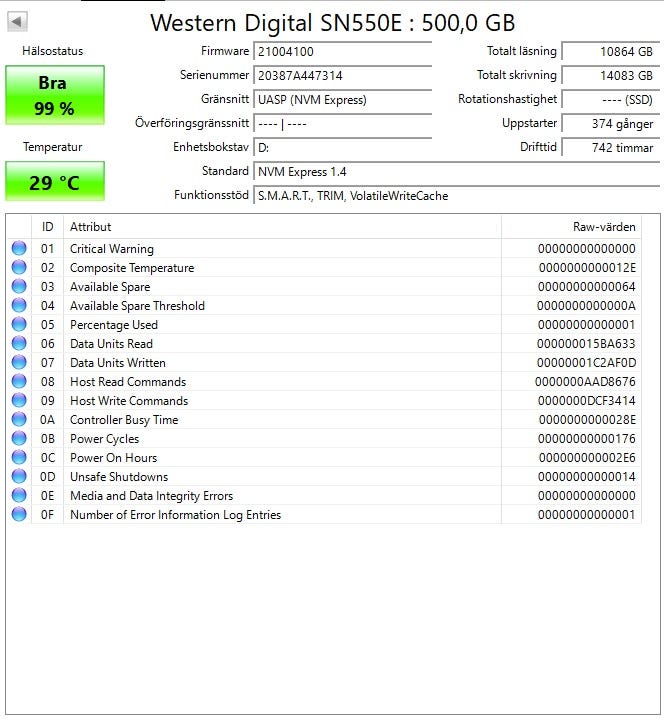Click the status icon for Host Write Commands

click(x=19, y=400)
